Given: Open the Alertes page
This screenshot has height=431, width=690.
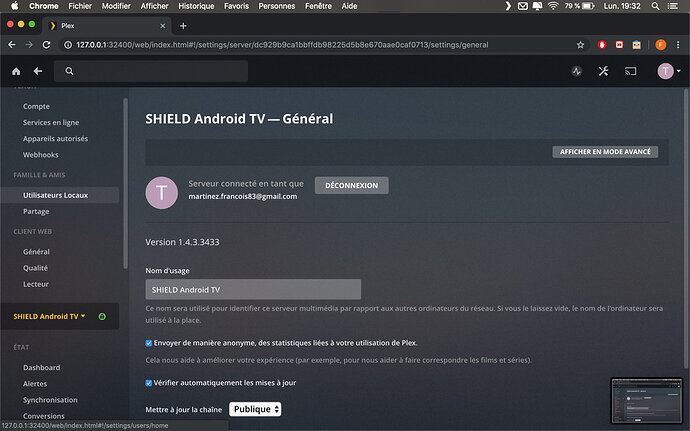Looking at the screenshot, I should (x=35, y=384).
